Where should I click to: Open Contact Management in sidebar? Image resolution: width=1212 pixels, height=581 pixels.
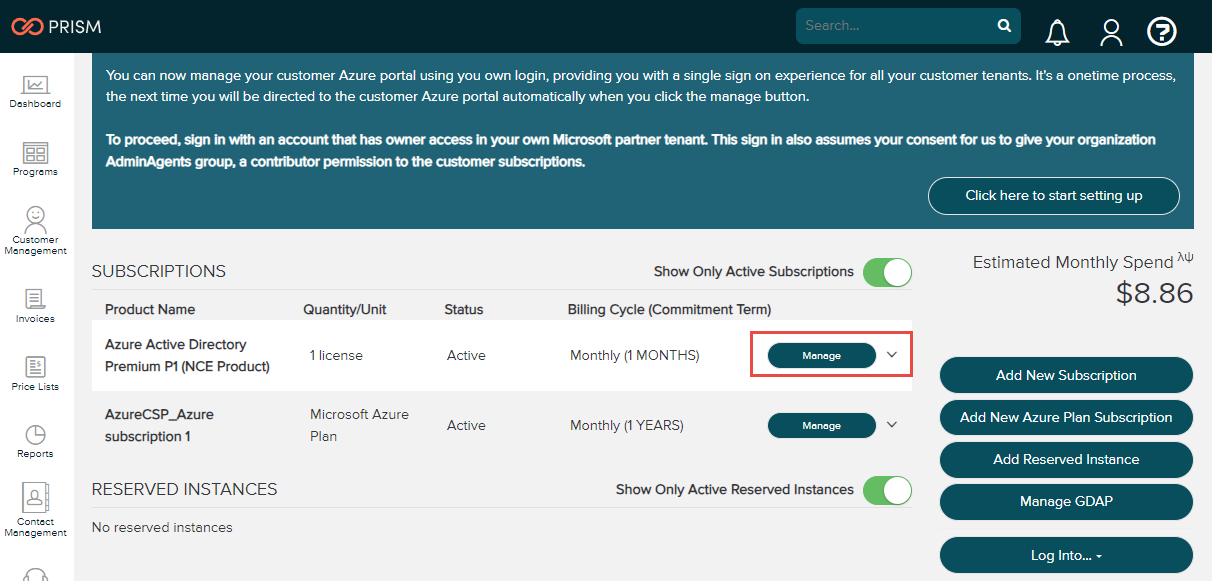tap(36, 511)
